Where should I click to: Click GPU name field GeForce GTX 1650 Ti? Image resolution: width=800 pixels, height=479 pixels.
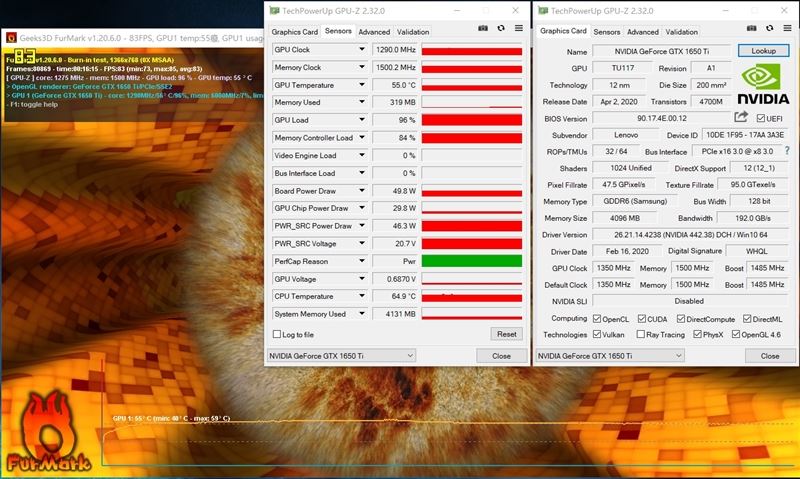(x=662, y=51)
